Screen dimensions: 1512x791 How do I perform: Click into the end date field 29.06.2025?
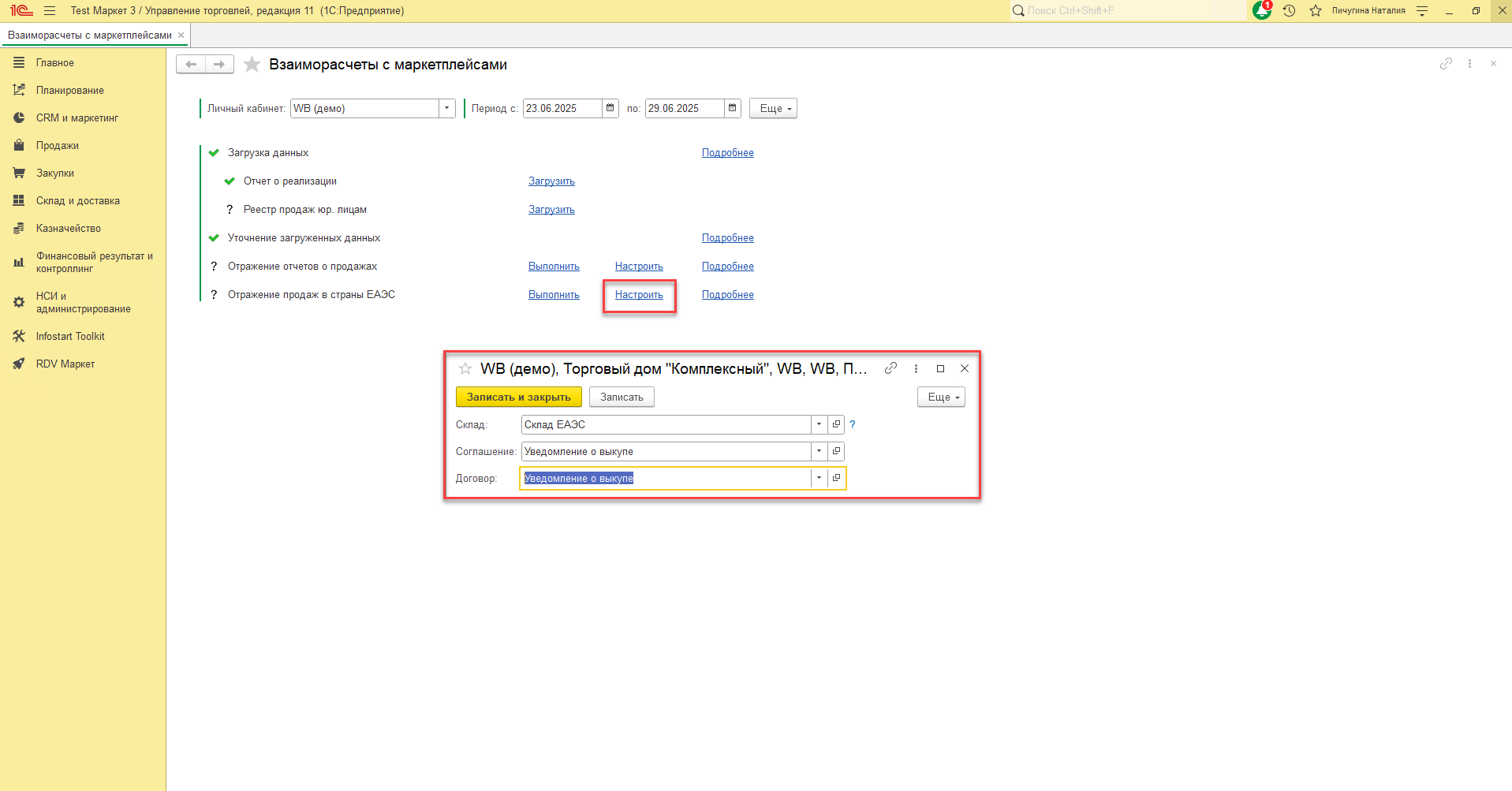(x=683, y=108)
